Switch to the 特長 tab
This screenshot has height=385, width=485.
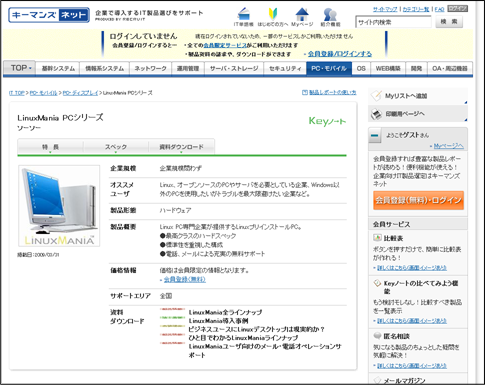tap(50, 147)
